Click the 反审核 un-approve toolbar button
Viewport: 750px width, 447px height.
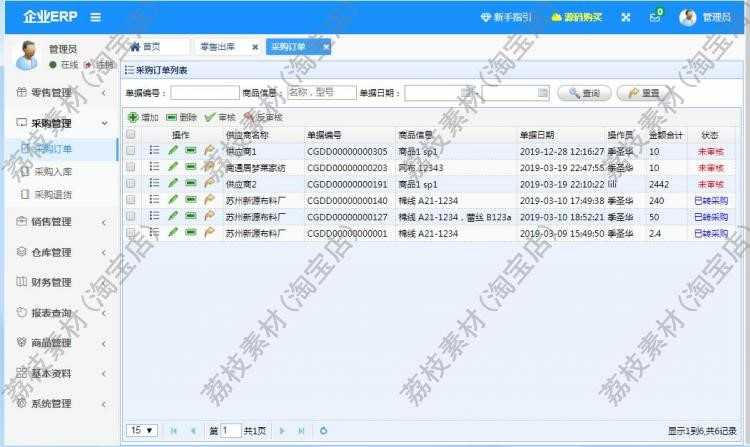pyautogui.click(x=263, y=117)
